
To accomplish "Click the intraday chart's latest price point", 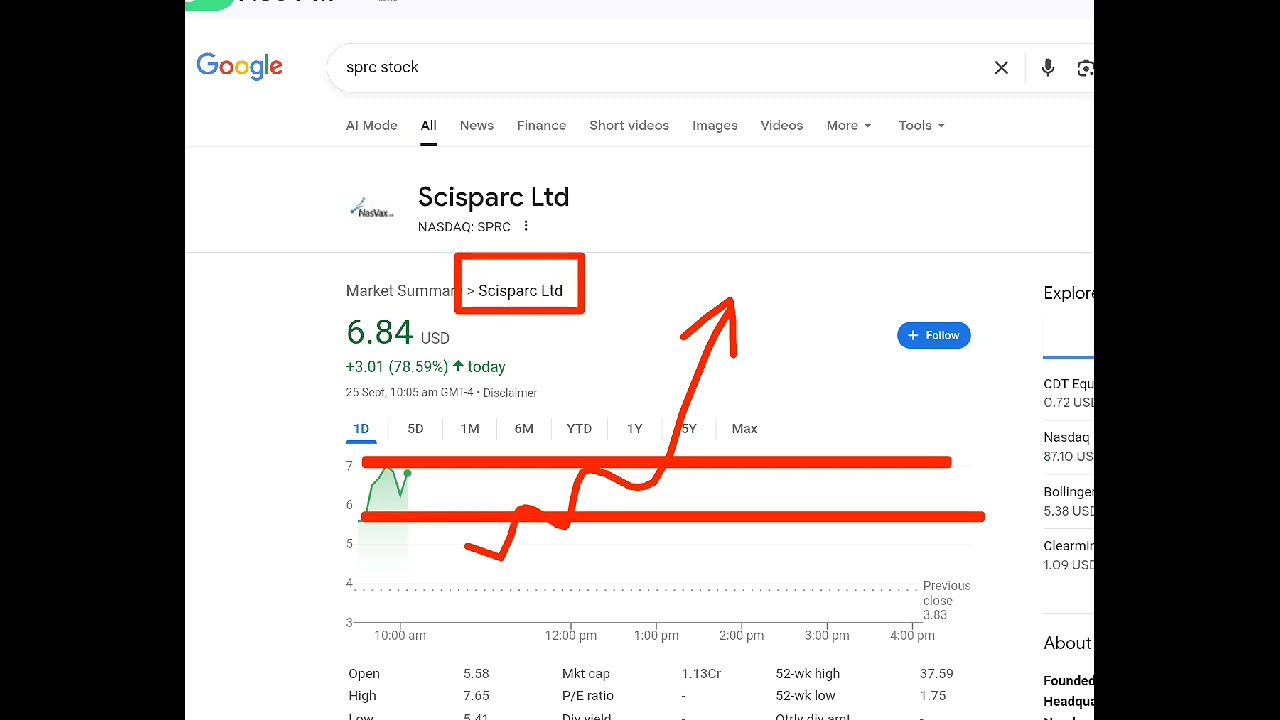I will (408, 472).
